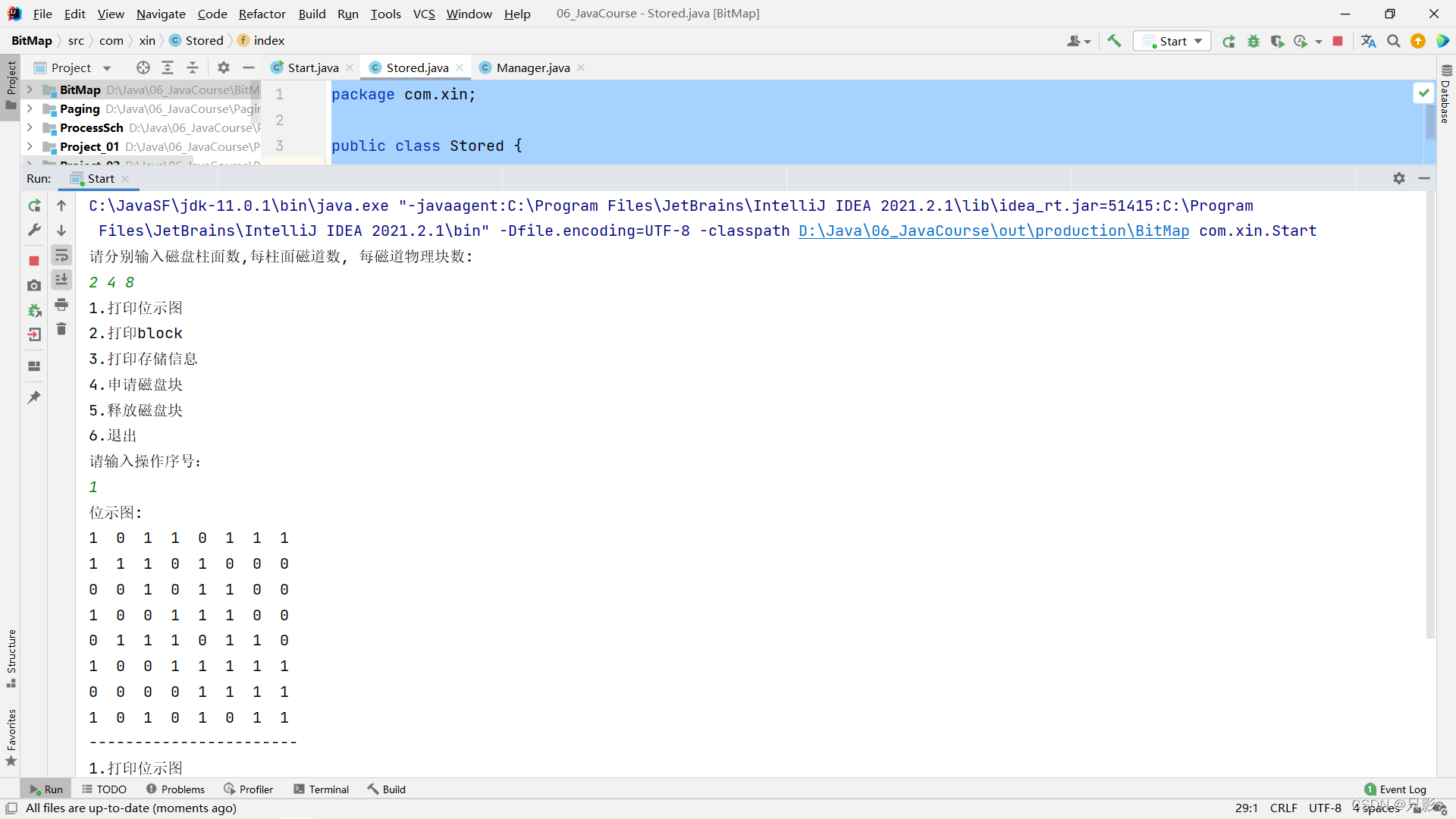Run with coverage icon in toolbar

click(x=1278, y=41)
